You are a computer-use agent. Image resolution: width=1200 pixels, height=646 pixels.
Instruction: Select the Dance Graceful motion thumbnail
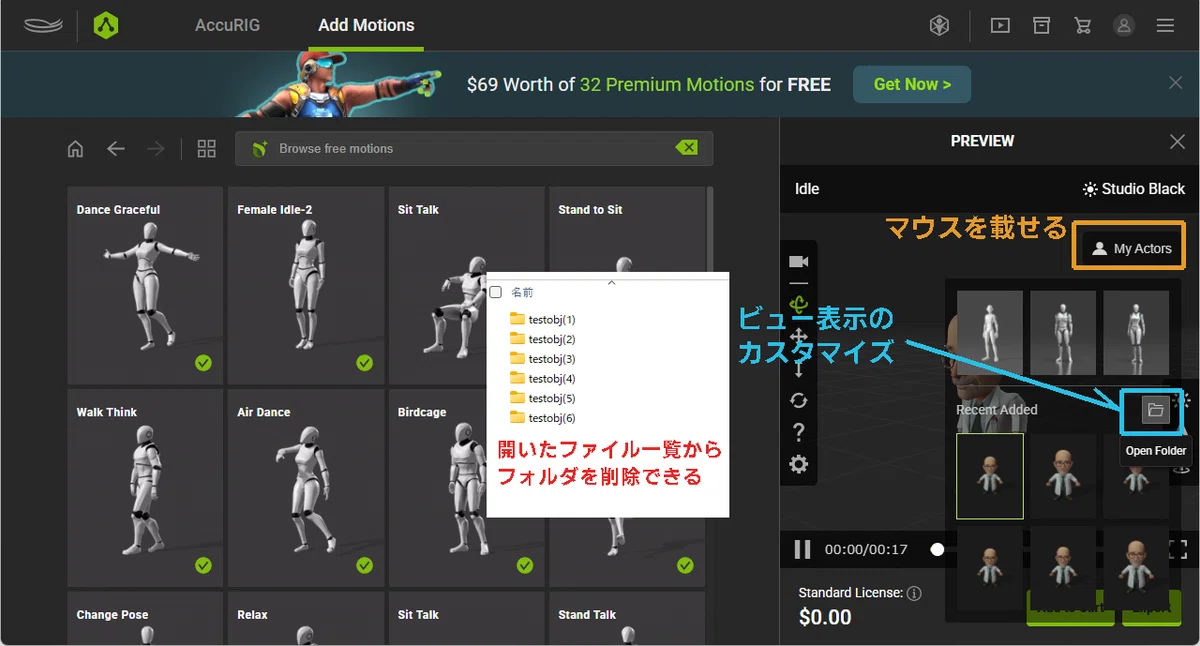145,285
